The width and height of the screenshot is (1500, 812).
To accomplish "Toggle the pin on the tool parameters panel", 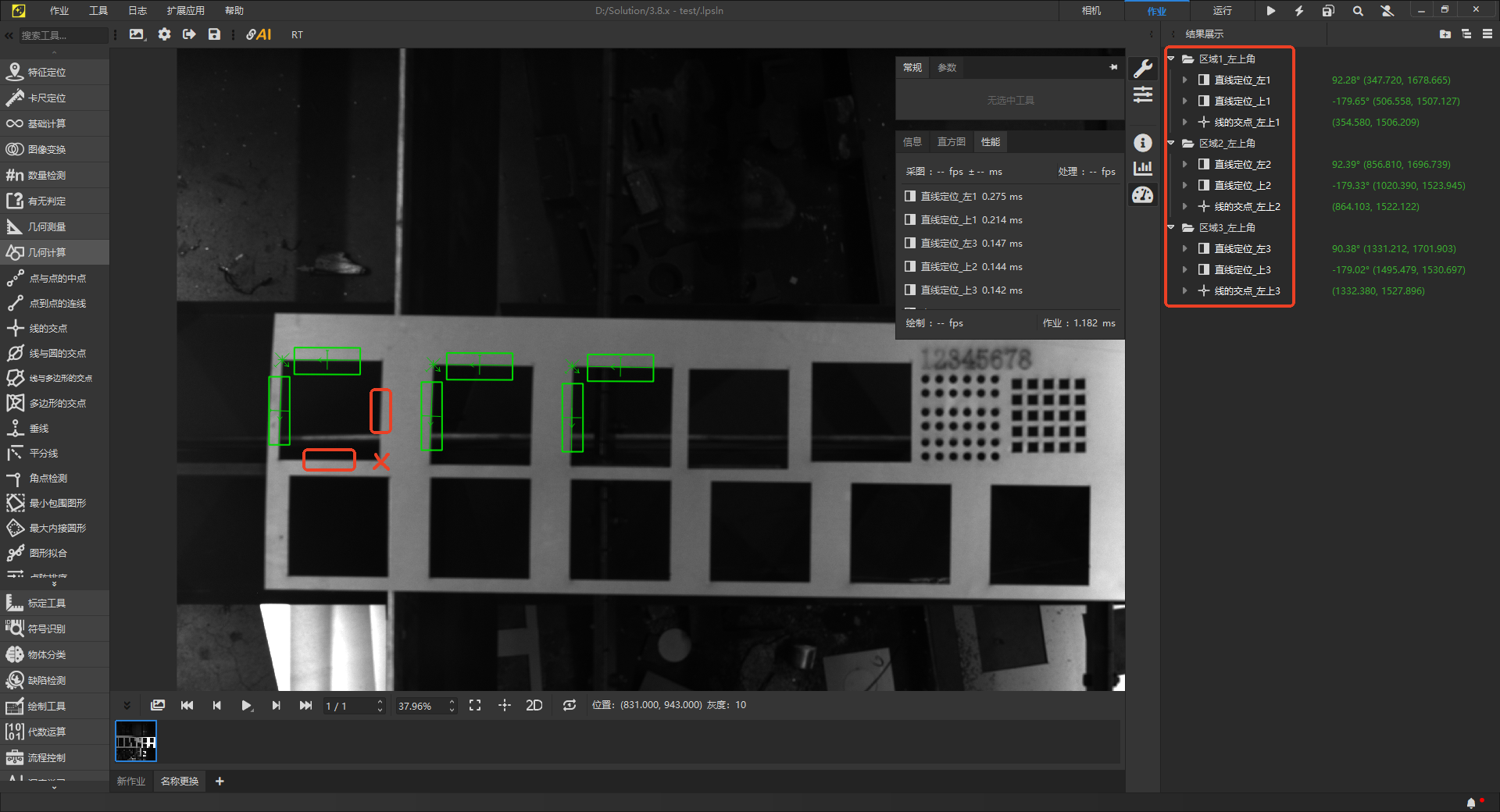I will pos(1113,68).
